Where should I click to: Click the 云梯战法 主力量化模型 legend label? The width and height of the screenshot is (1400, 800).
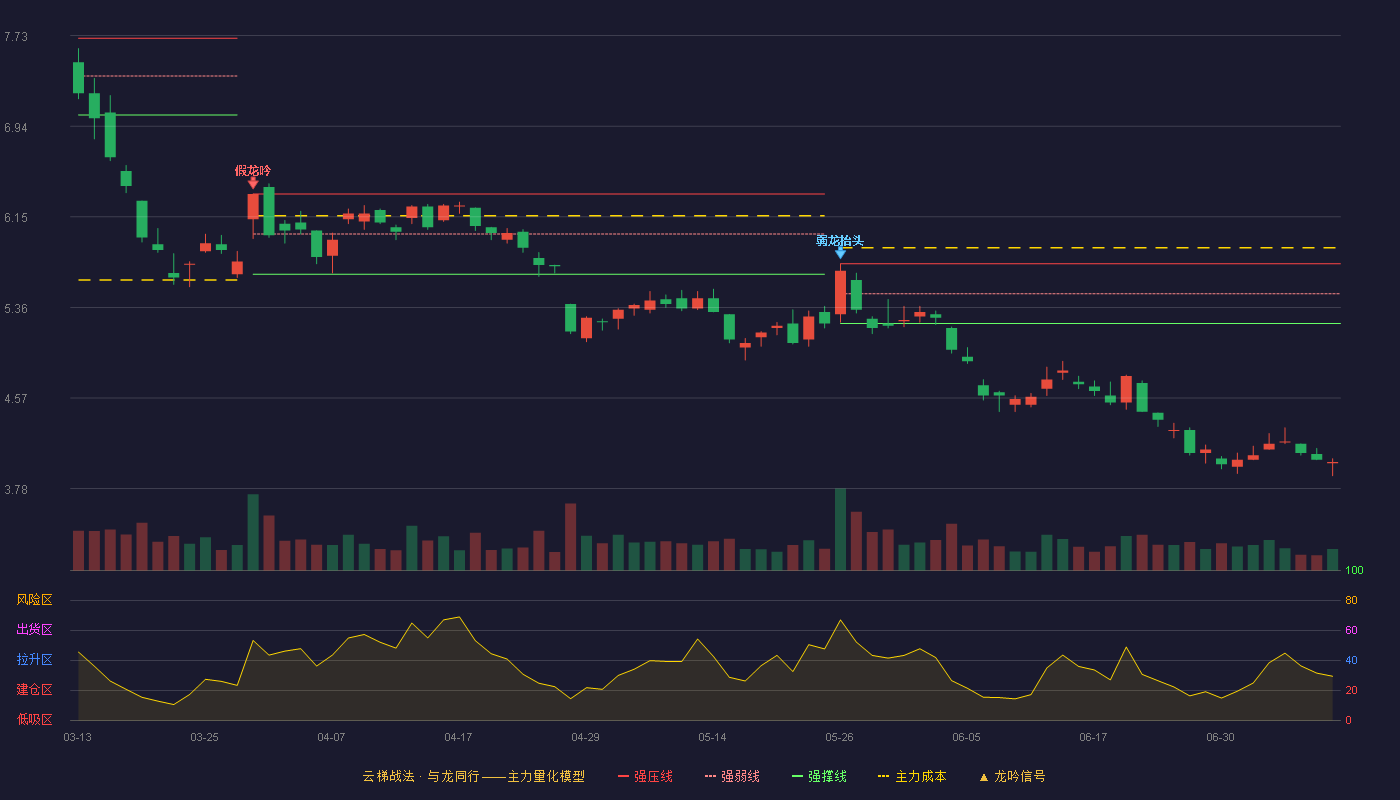[x=473, y=776]
